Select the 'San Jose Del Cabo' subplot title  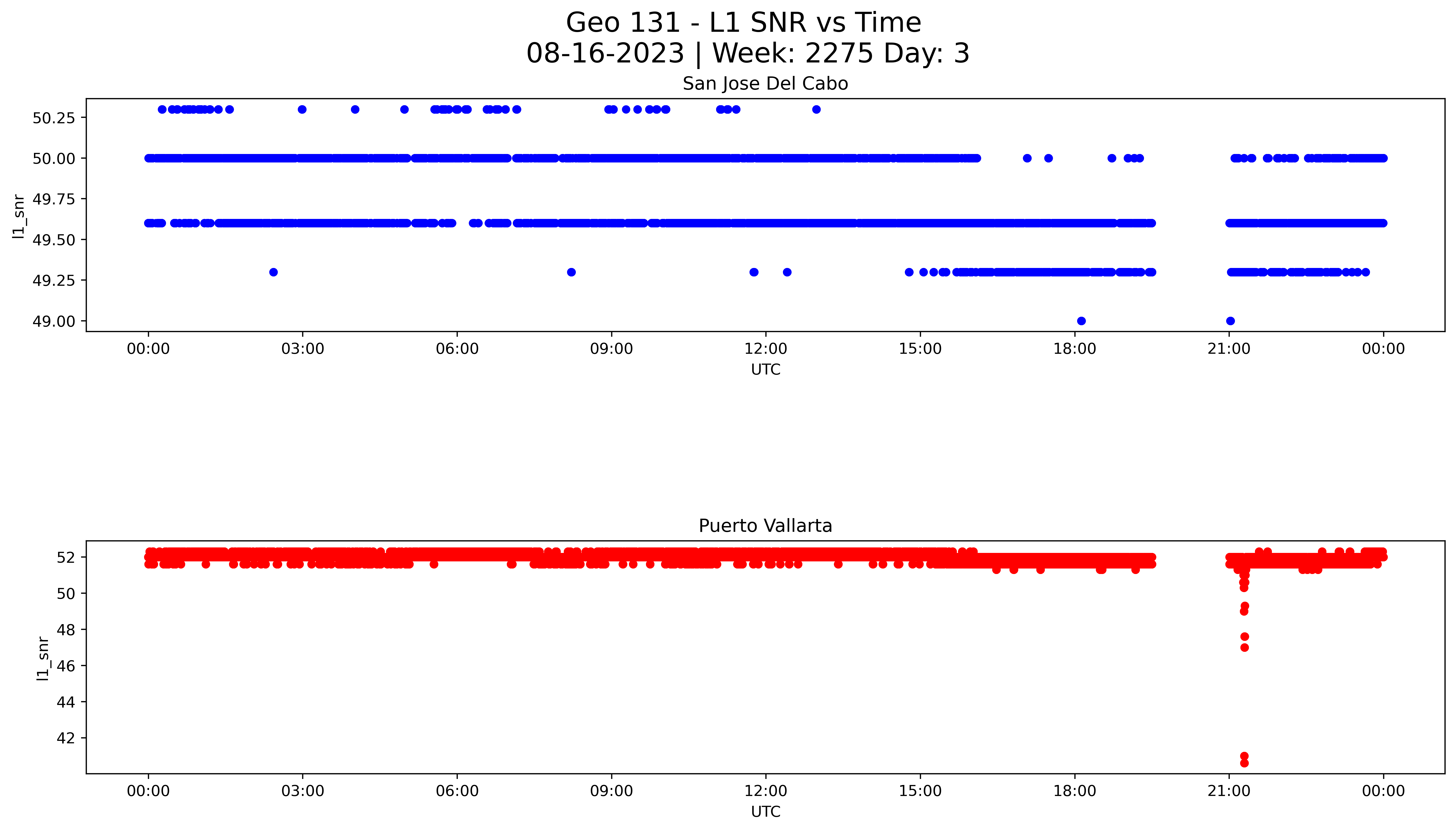click(765, 83)
